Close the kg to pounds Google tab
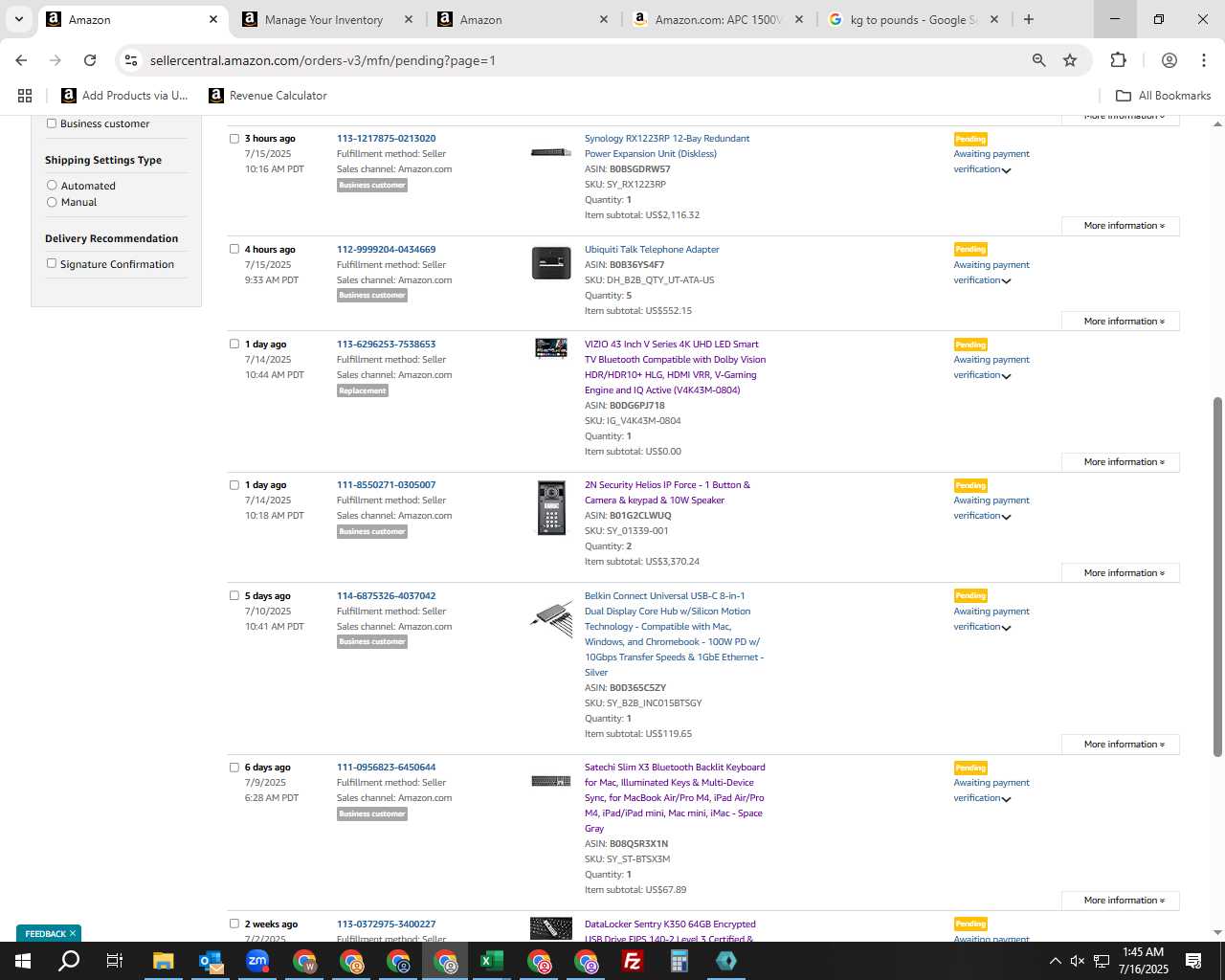 click(994, 19)
